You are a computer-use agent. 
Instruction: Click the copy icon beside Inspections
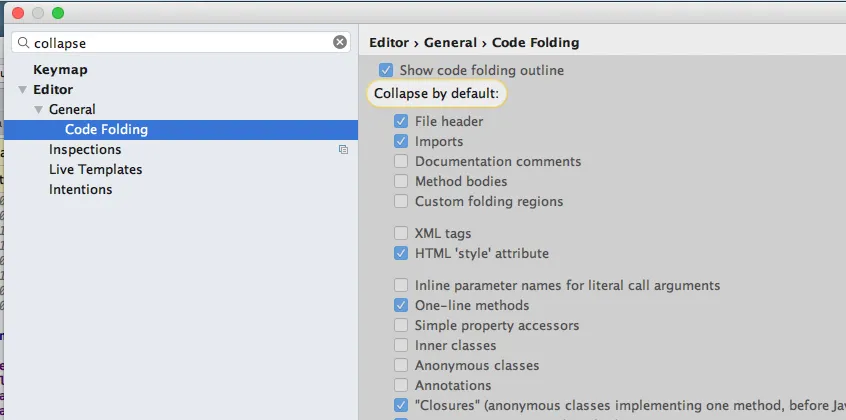click(x=343, y=150)
